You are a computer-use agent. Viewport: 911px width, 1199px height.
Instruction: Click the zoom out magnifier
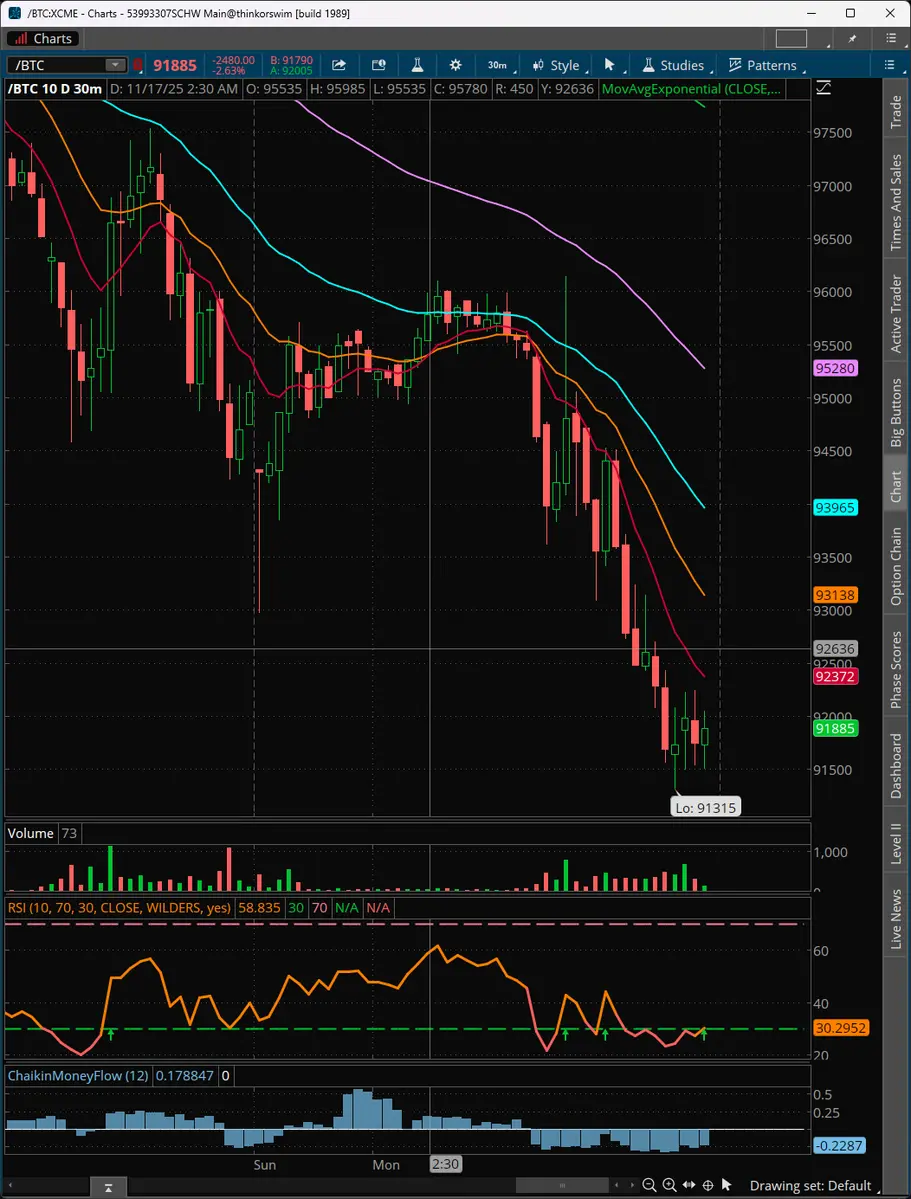point(649,1185)
